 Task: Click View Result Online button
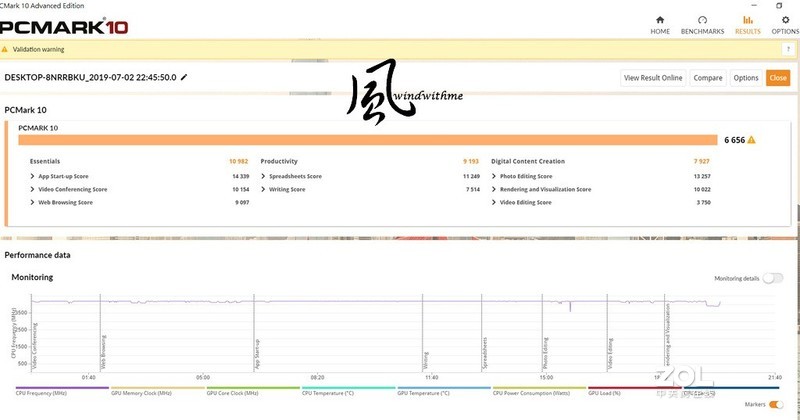tap(653, 78)
